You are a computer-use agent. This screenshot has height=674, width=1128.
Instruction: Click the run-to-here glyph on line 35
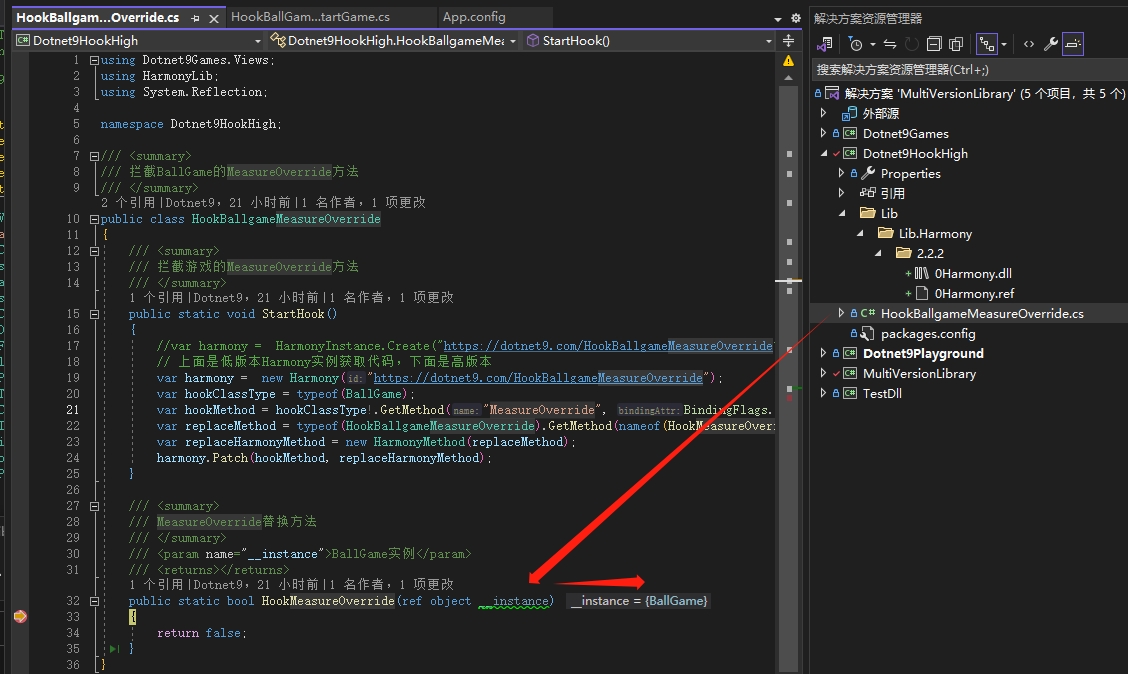tap(115, 649)
